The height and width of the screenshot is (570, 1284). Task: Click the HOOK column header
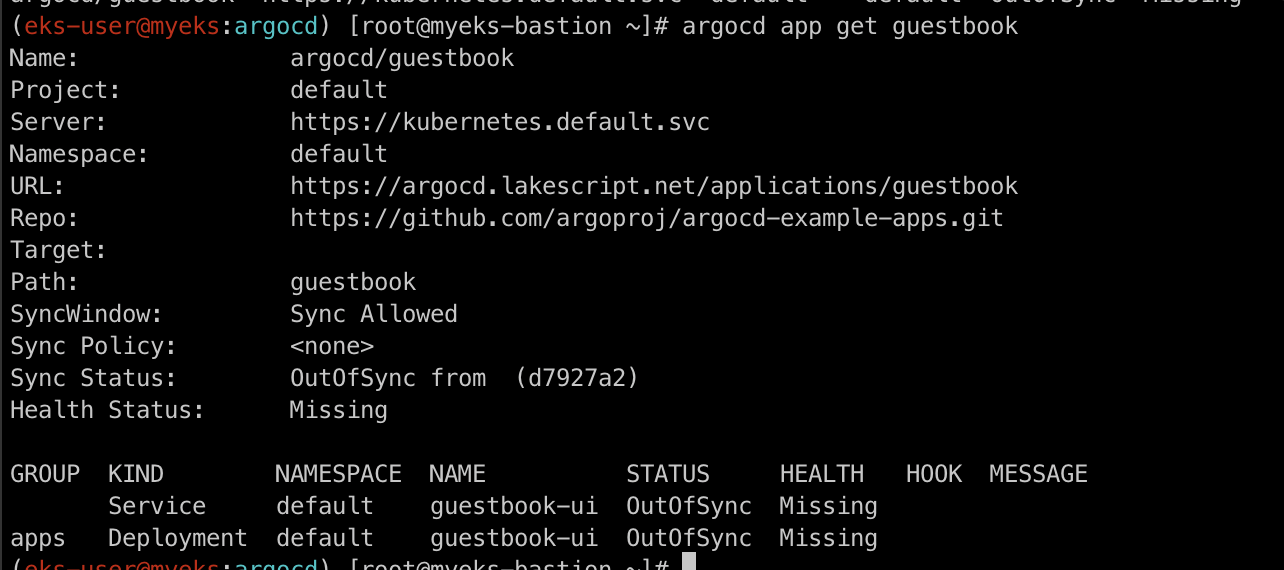tap(934, 474)
